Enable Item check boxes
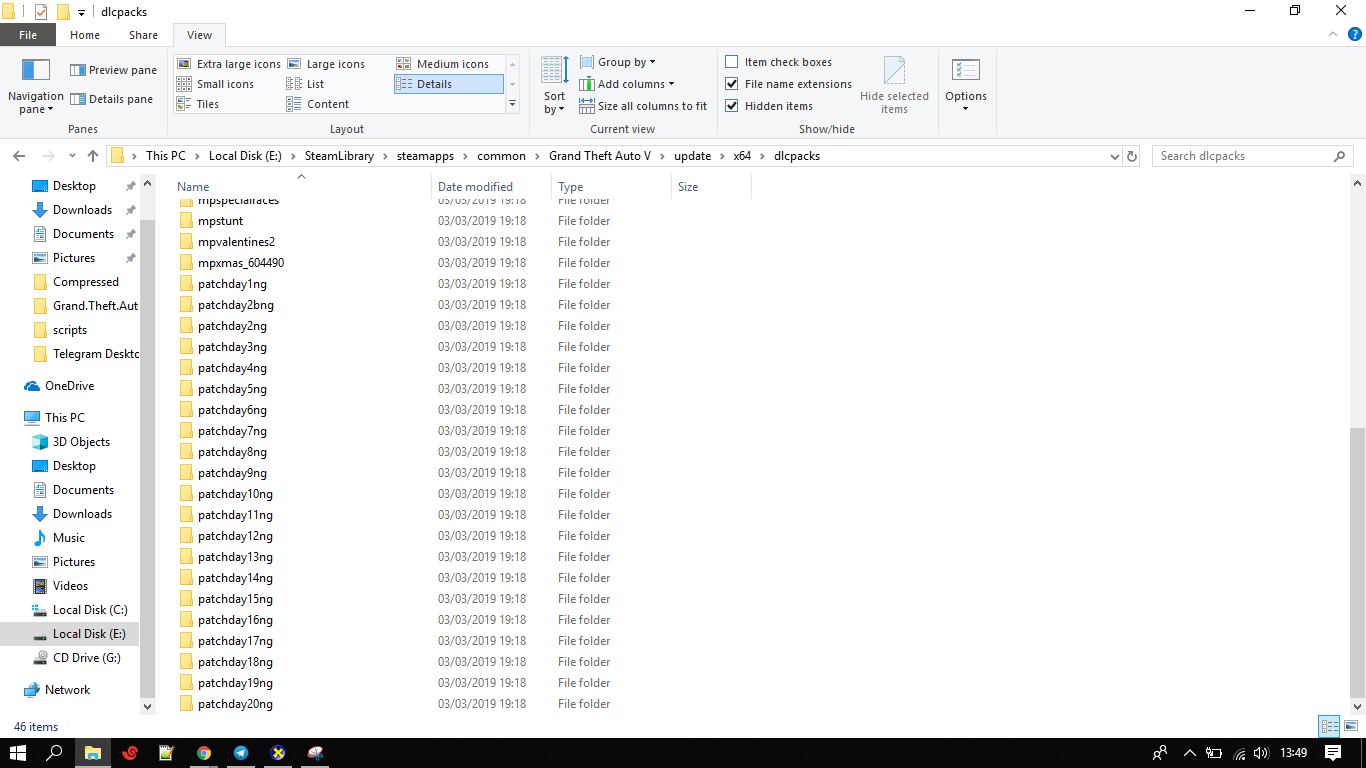Image resolution: width=1366 pixels, height=768 pixels. [779, 62]
